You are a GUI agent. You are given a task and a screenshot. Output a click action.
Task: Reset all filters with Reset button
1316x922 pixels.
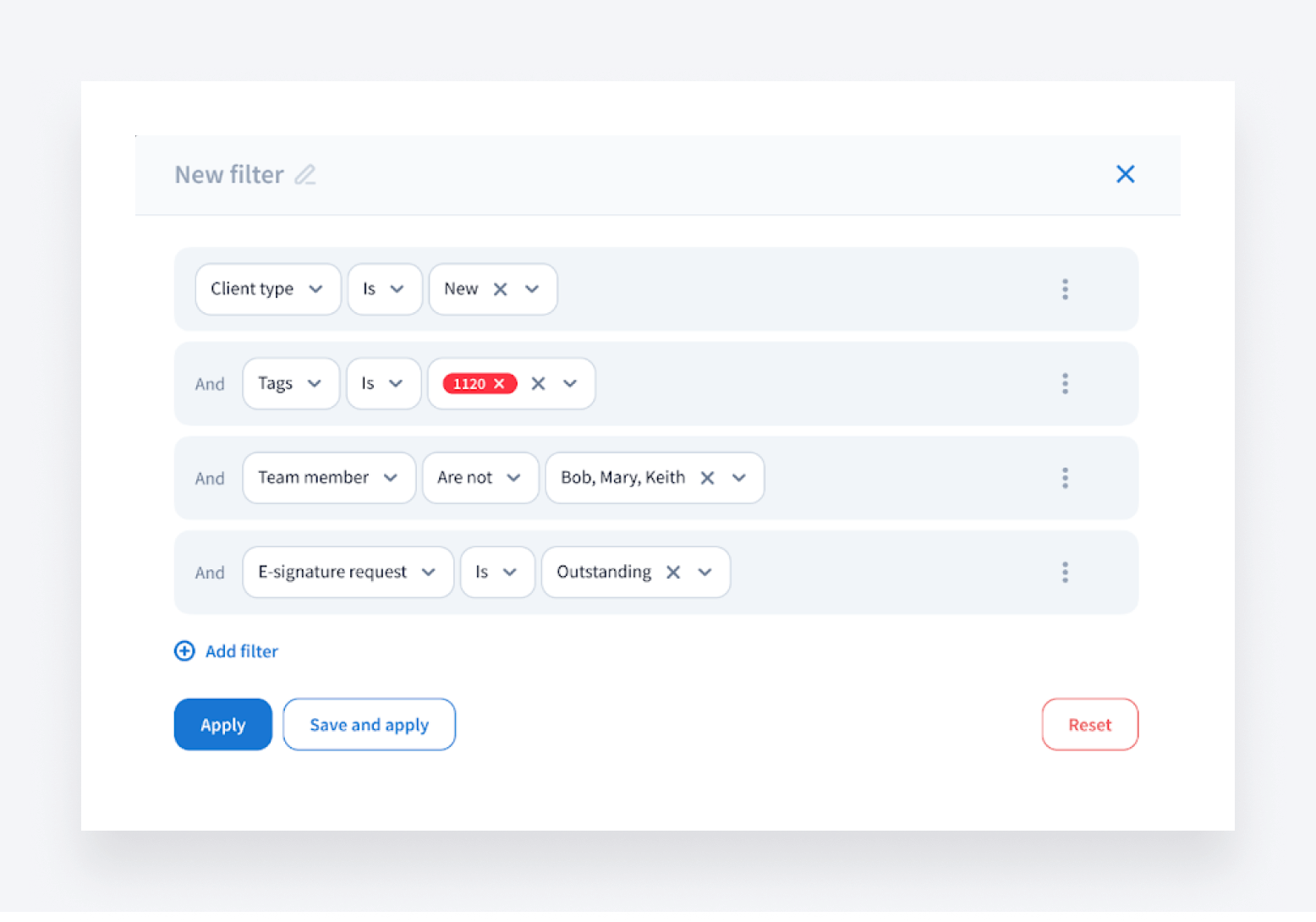pos(1089,725)
